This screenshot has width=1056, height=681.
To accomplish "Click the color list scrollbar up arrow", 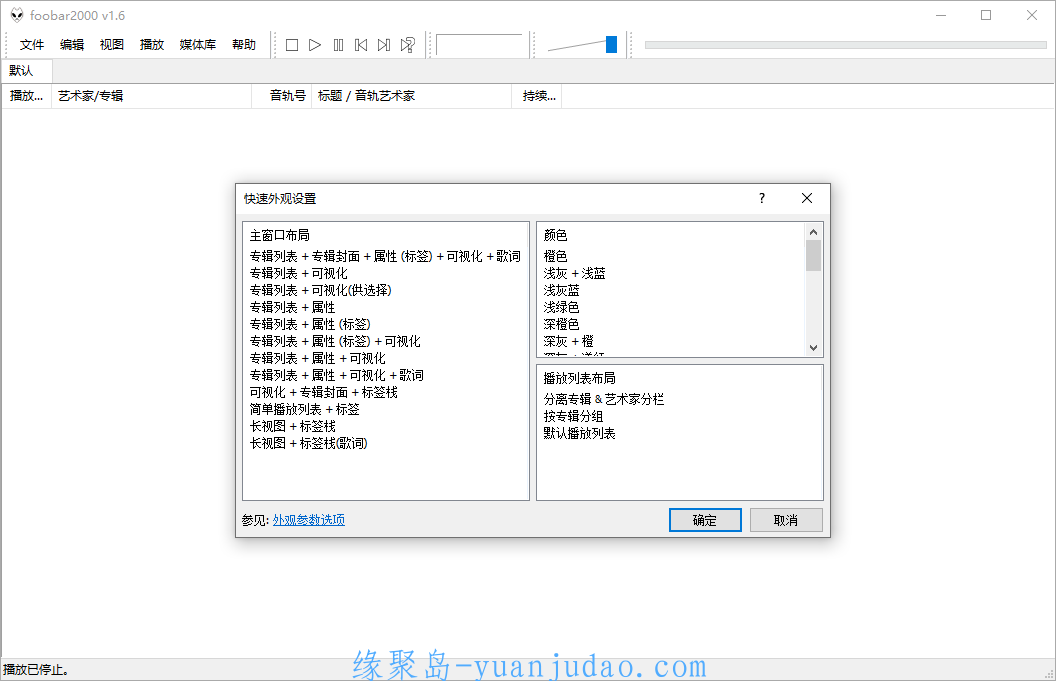I will pos(814,232).
